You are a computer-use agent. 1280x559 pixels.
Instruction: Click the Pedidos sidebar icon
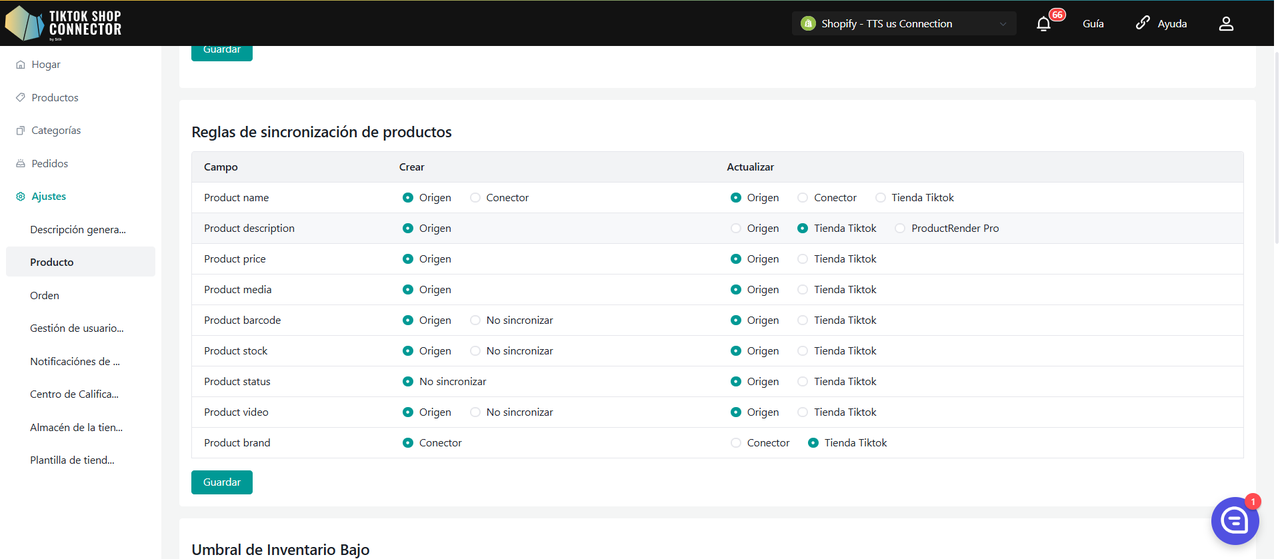click(20, 164)
